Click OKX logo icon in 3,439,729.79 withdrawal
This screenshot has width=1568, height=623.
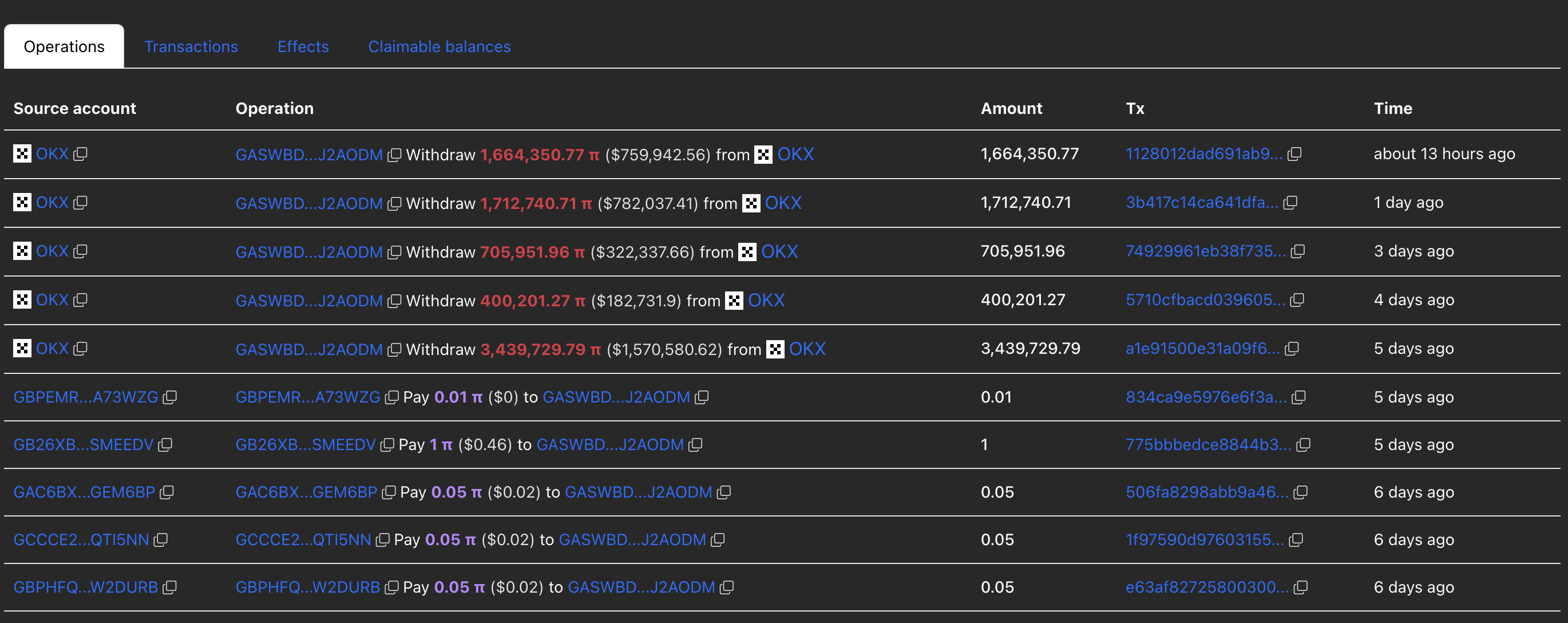[x=775, y=349]
